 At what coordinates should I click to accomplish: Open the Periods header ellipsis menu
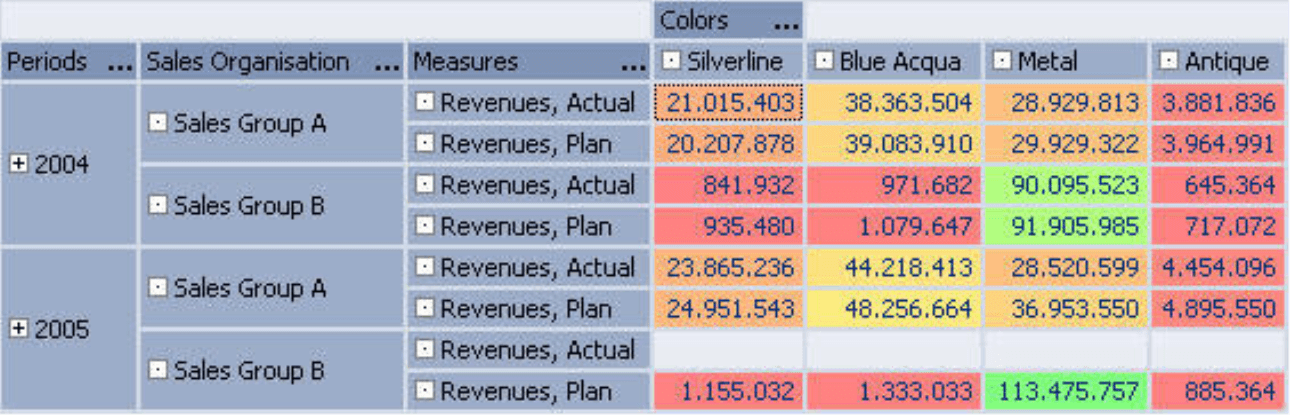coord(120,63)
